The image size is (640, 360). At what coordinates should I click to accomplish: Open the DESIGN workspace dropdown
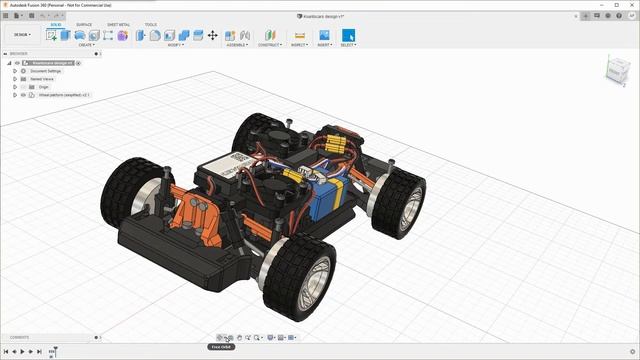click(22, 35)
